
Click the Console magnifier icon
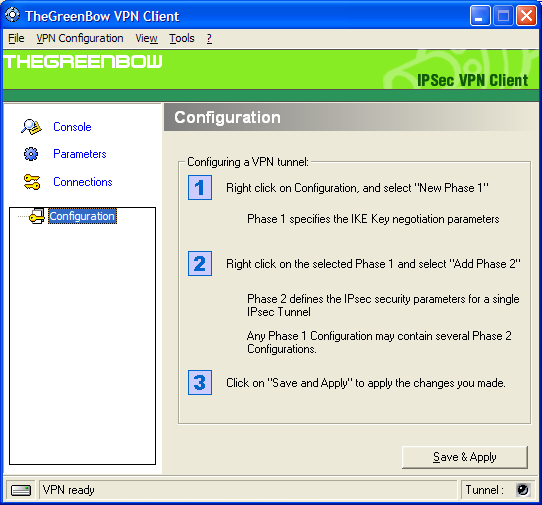click(x=31, y=127)
